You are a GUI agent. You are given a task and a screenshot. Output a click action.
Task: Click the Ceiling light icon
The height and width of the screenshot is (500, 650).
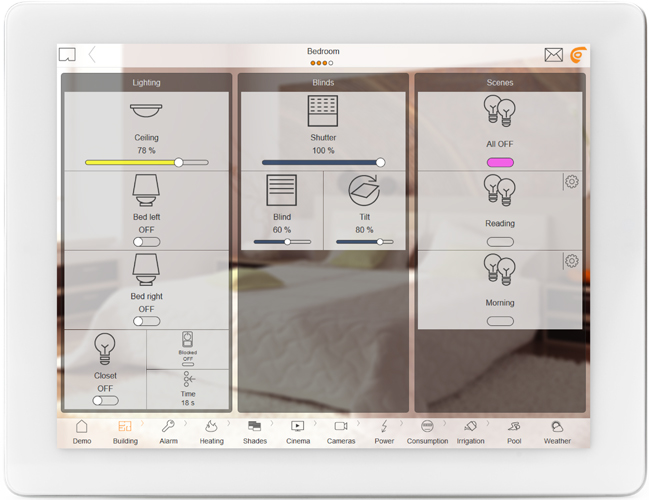pos(147,111)
